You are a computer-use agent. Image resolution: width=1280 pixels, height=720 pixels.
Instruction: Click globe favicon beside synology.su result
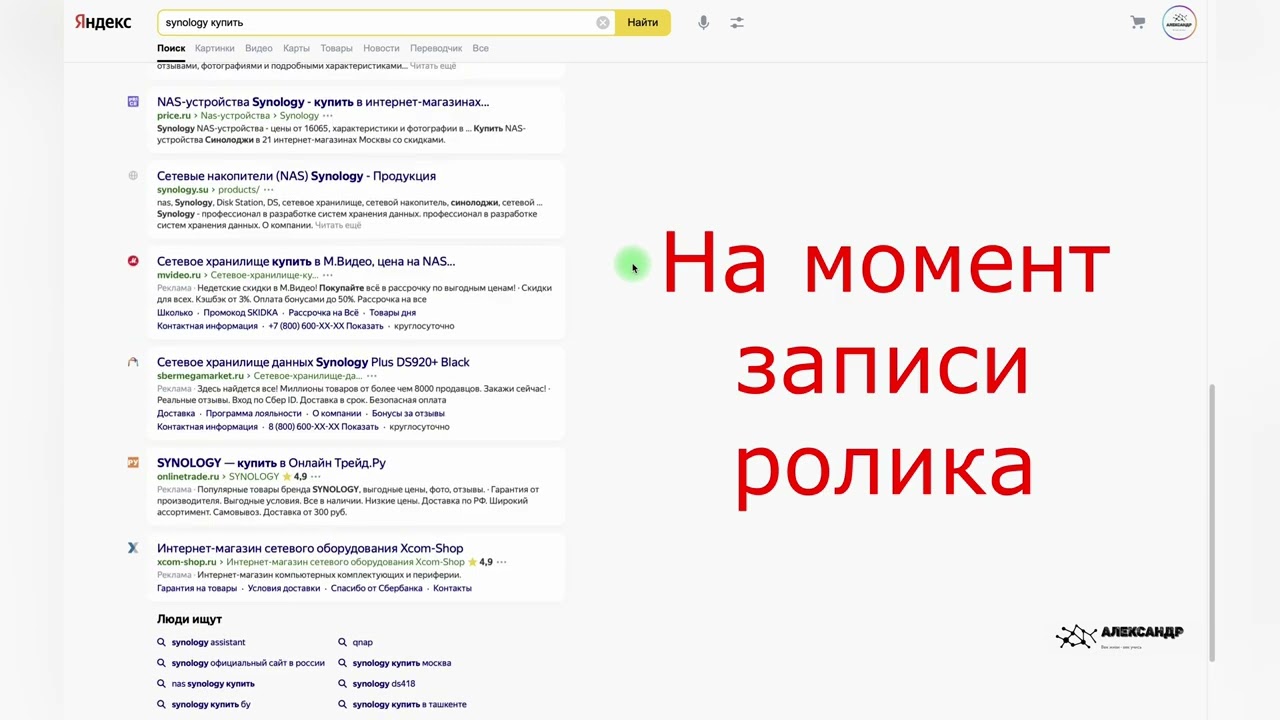133,176
